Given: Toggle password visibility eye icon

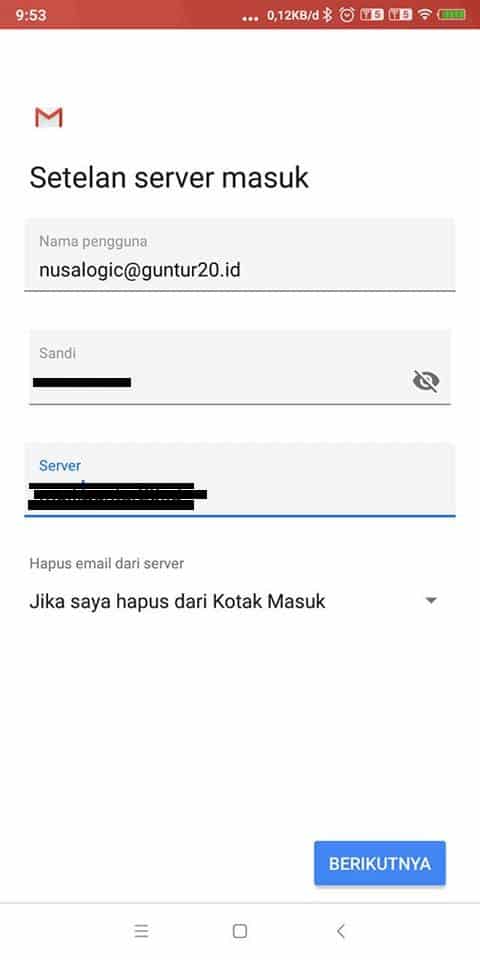Looking at the screenshot, I should [x=426, y=381].
